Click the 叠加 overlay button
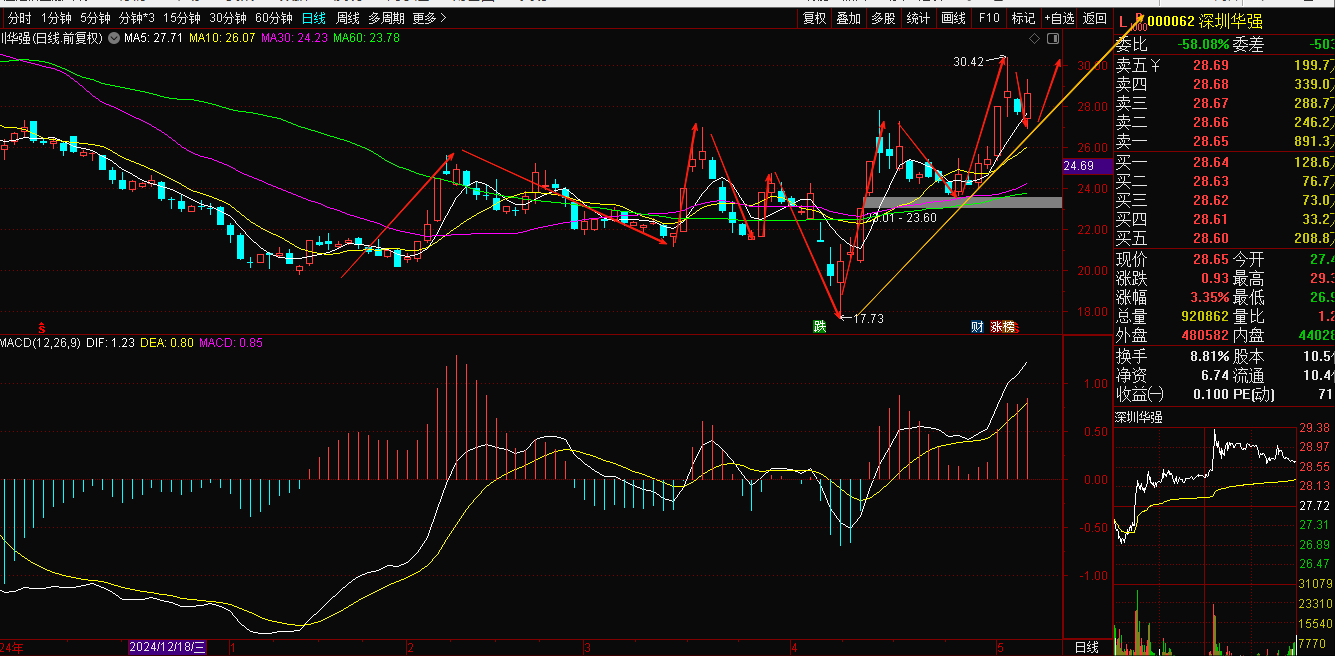This screenshot has height=656, width=1335. coord(848,18)
